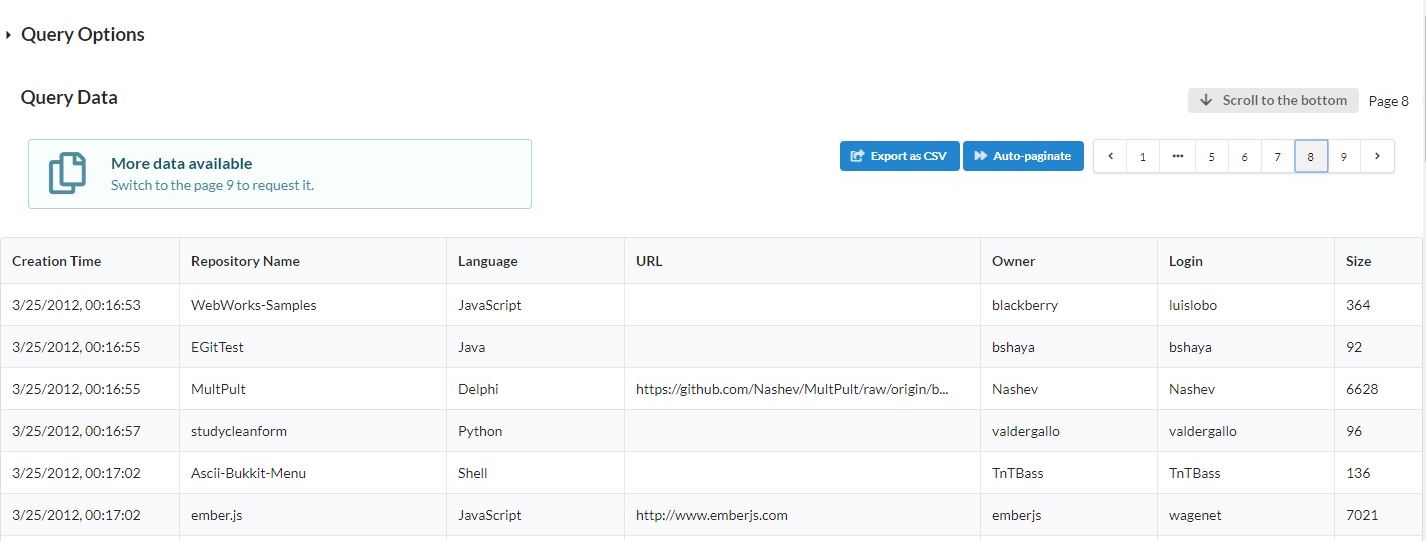
Task: Click the size value 364
Action: 1378,305
